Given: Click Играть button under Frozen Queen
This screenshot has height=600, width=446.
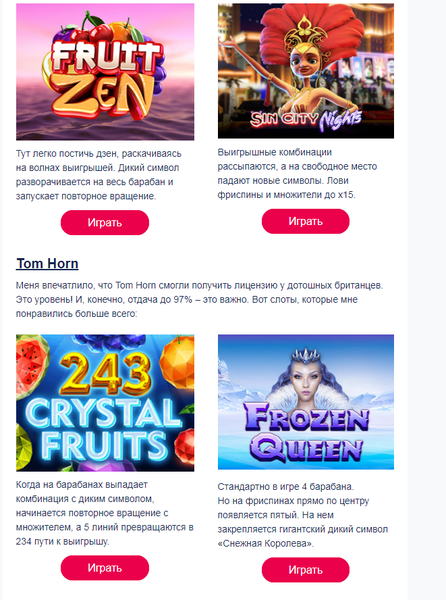Looking at the screenshot, I should coord(305,570).
